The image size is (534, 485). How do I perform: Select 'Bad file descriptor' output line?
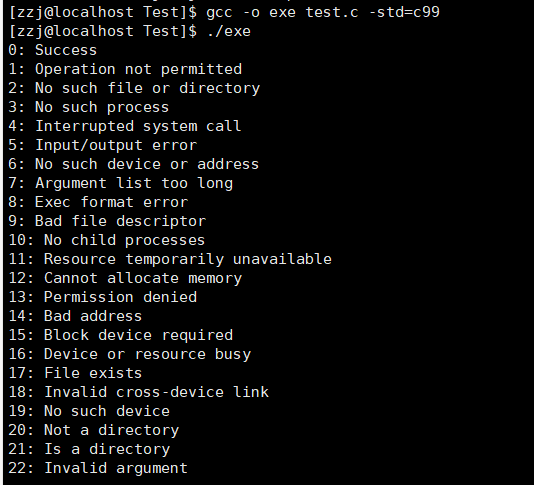coord(107,221)
